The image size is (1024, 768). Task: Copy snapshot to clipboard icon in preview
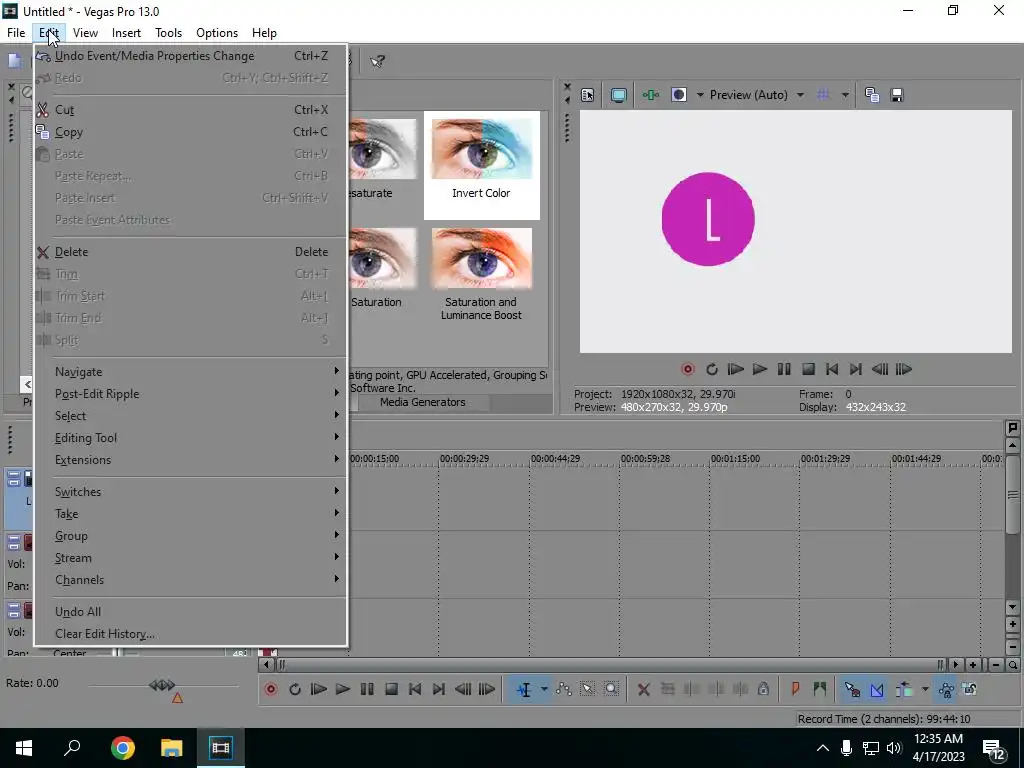[x=872, y=95]
